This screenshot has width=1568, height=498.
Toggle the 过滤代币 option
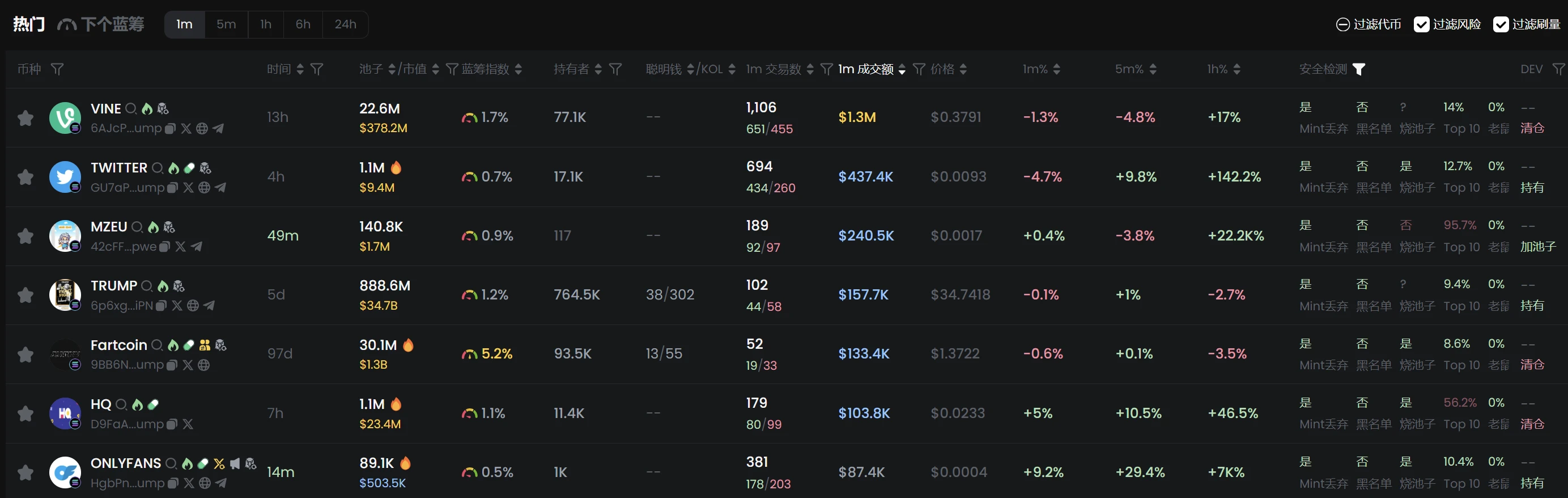click(x=1343, y=24)
